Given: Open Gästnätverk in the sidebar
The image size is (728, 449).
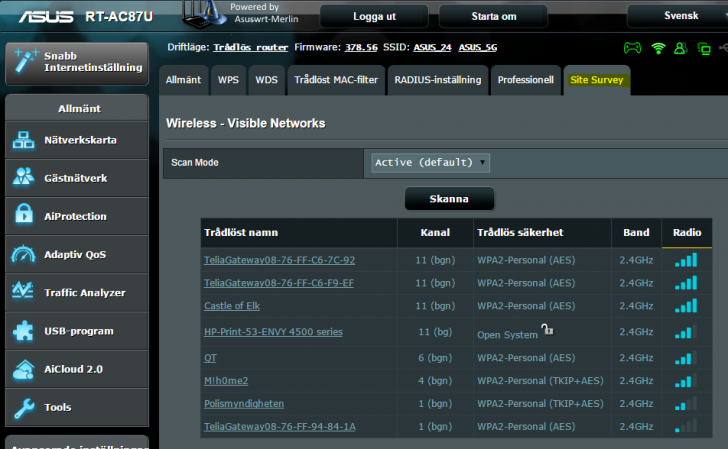Looking at the screenshot, I should 77,178.
